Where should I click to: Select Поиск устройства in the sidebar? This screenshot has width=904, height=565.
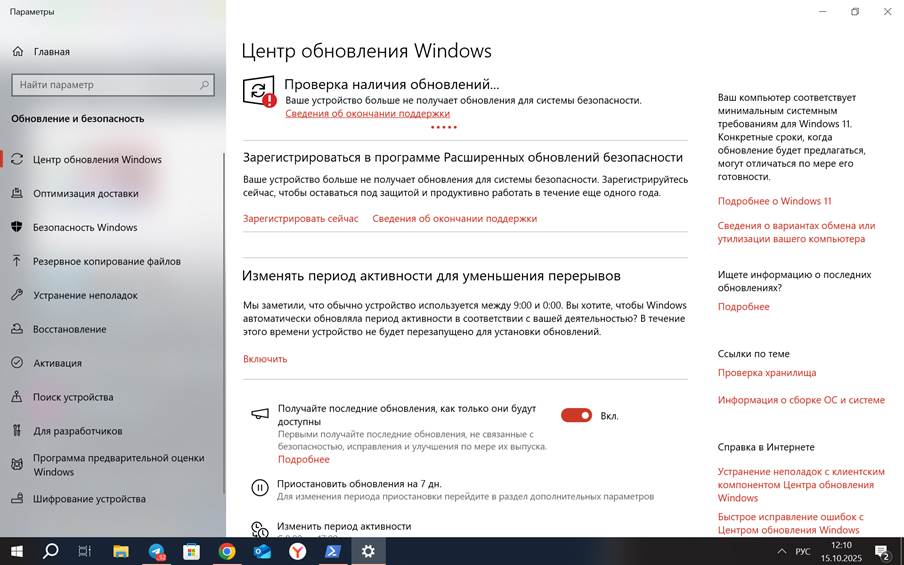click(72, 397)
